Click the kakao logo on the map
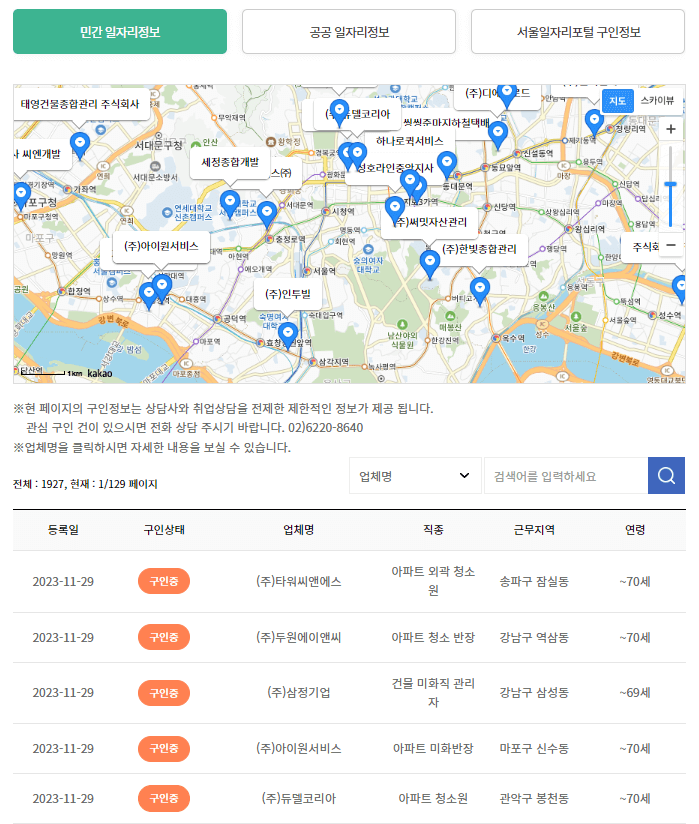699x824 pixels. coord(100,373)
